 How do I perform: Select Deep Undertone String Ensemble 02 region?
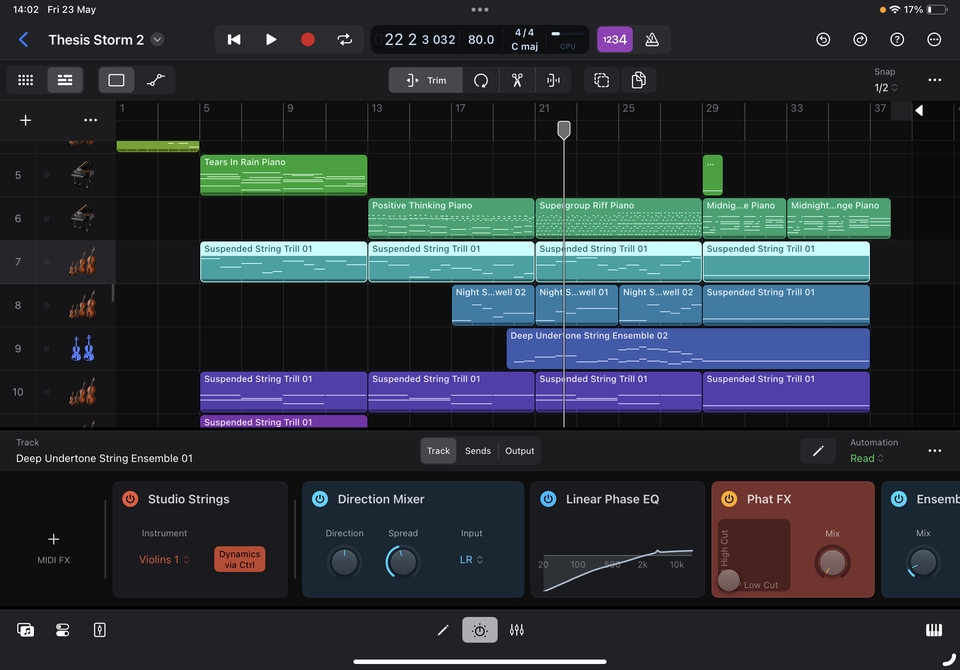[688, 348]
